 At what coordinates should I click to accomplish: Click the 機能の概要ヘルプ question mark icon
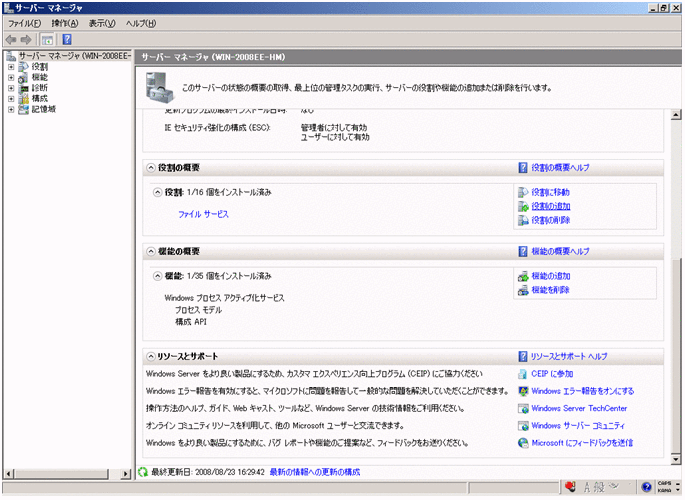click(x=523, y=252)
